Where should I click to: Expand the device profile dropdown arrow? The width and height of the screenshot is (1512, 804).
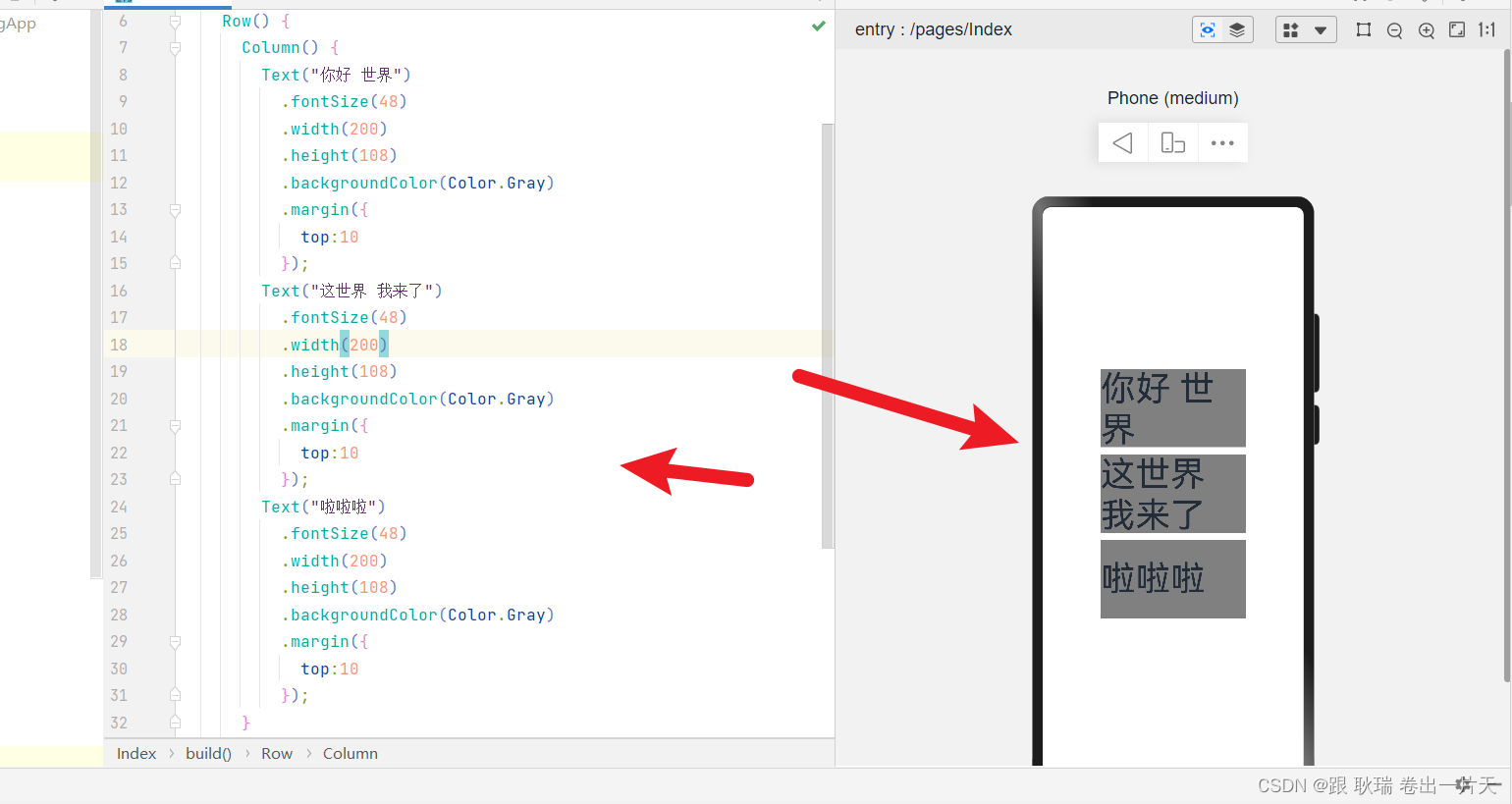click(x=1321, y=30)
